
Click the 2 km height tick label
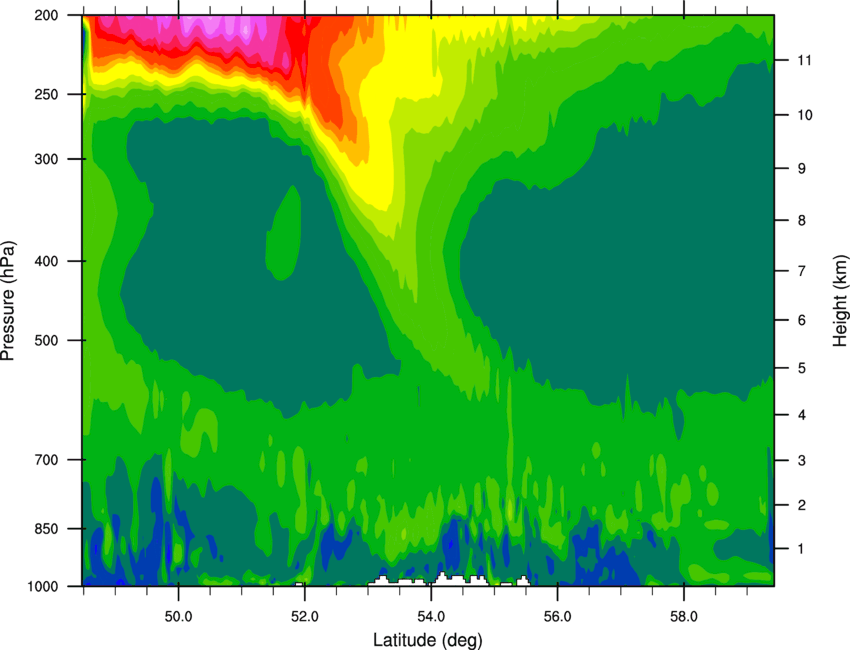pos(802,505)
